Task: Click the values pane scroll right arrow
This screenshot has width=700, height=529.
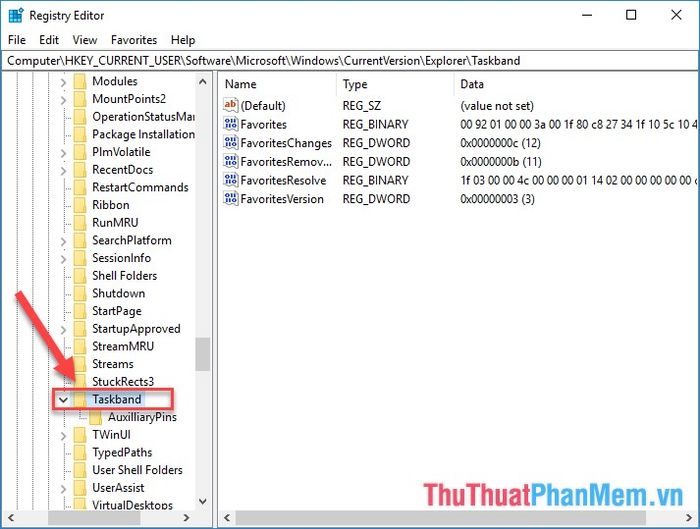Action: click(689, 518)
